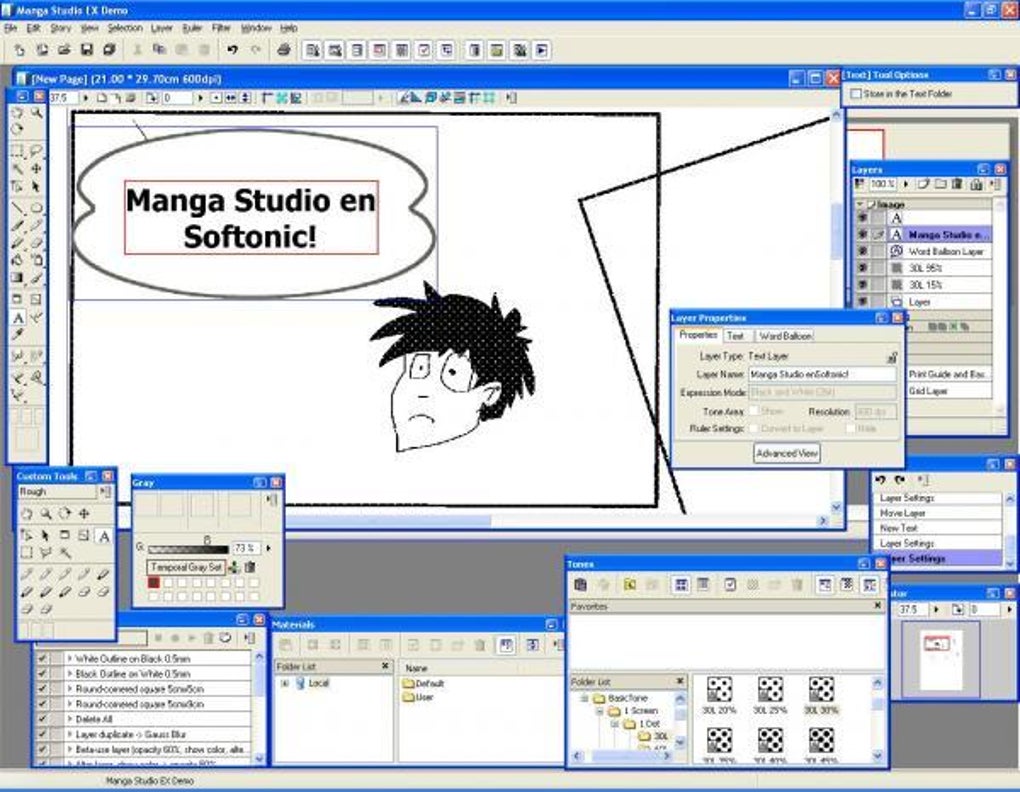Screen dimensions: 1020x792
Task: Switch to the Word Balloon tab
Action: pyautogui.click(x=785, y=336)
